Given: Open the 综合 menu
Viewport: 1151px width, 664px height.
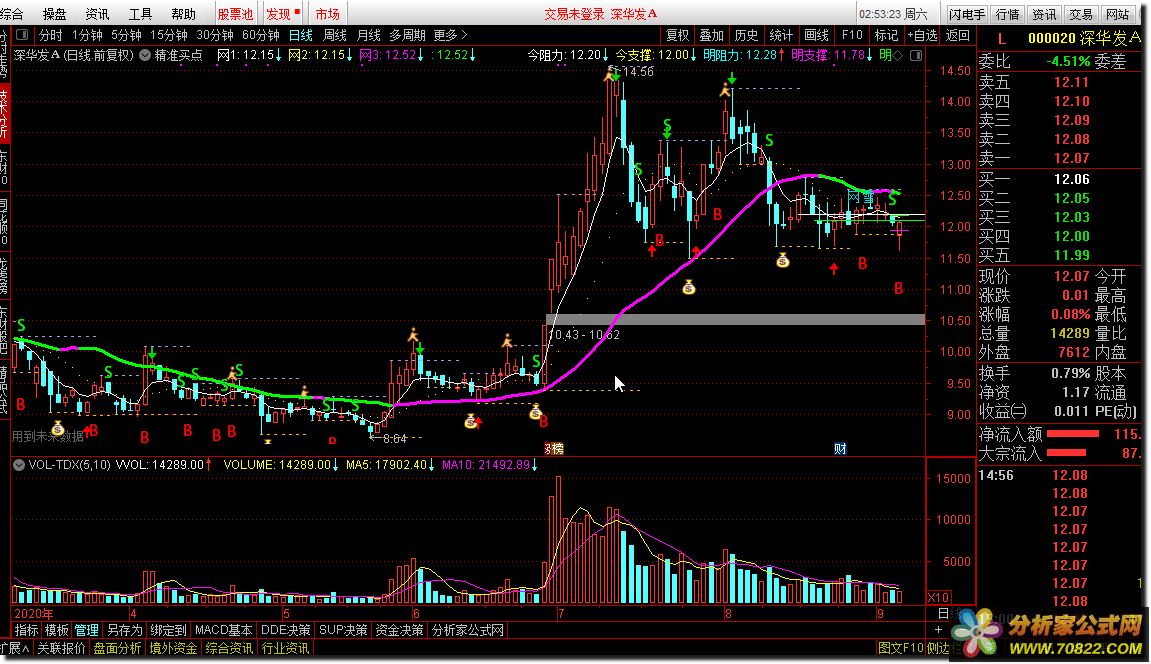Looking at the screenshot, I should (12, 13).
